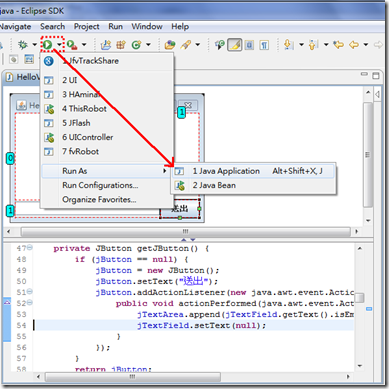Click the Run External Tools icon with the red toolbox
The height and width of the screenshot is (389, 389).
(72, 44)
